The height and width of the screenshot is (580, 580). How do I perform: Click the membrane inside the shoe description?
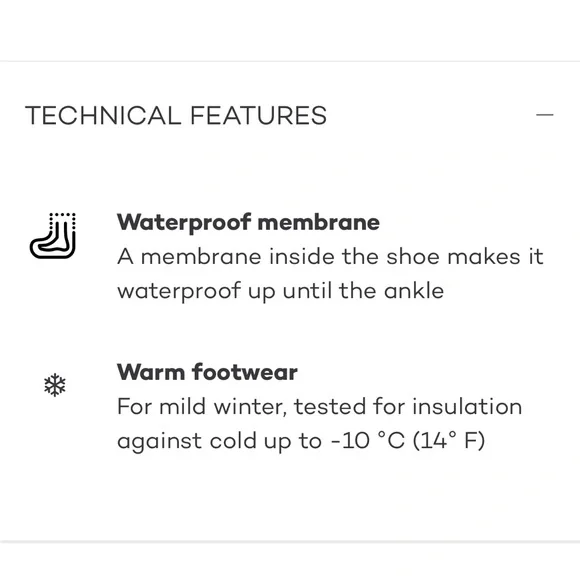click(330, 274)
